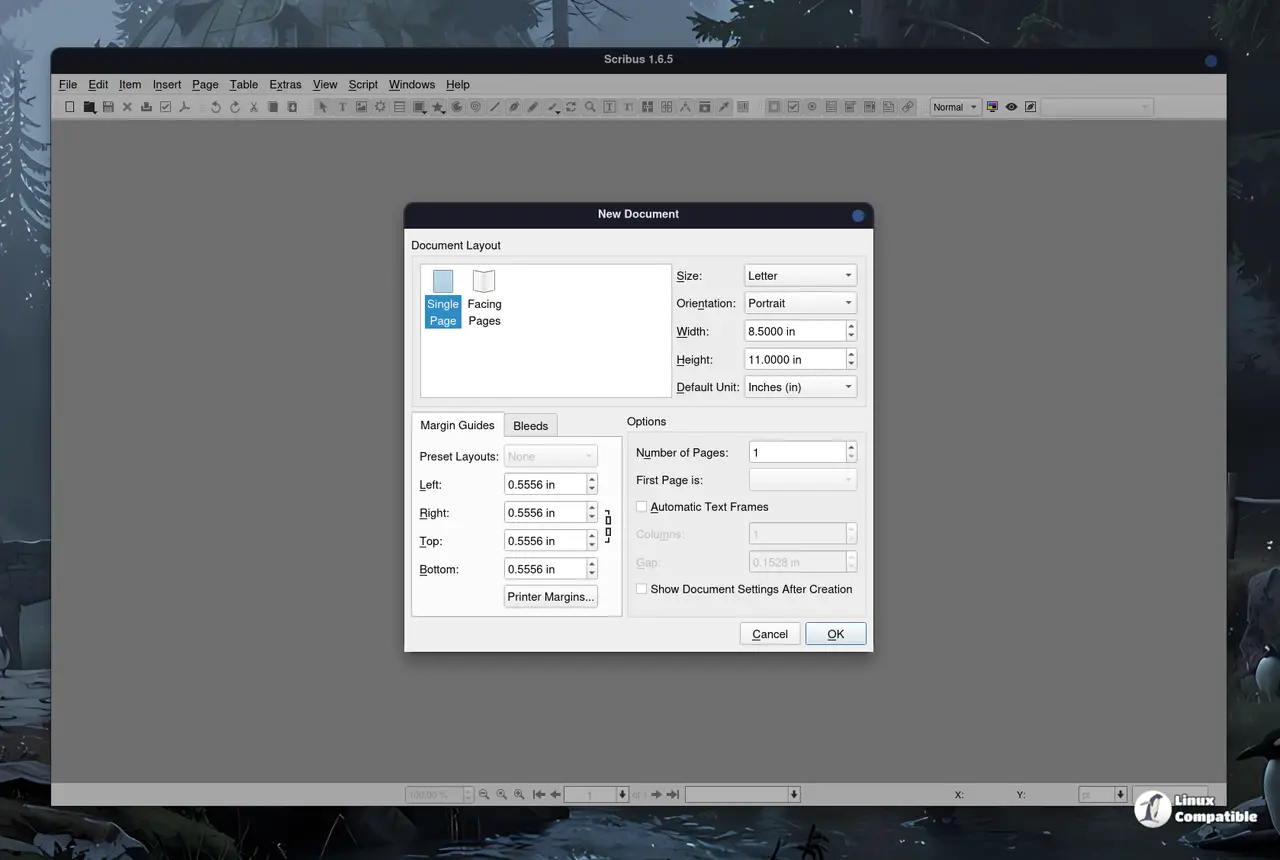1280x860 pixels.
Task: Increase the Number of Pages stepper
Action: [x=851, y=447]
